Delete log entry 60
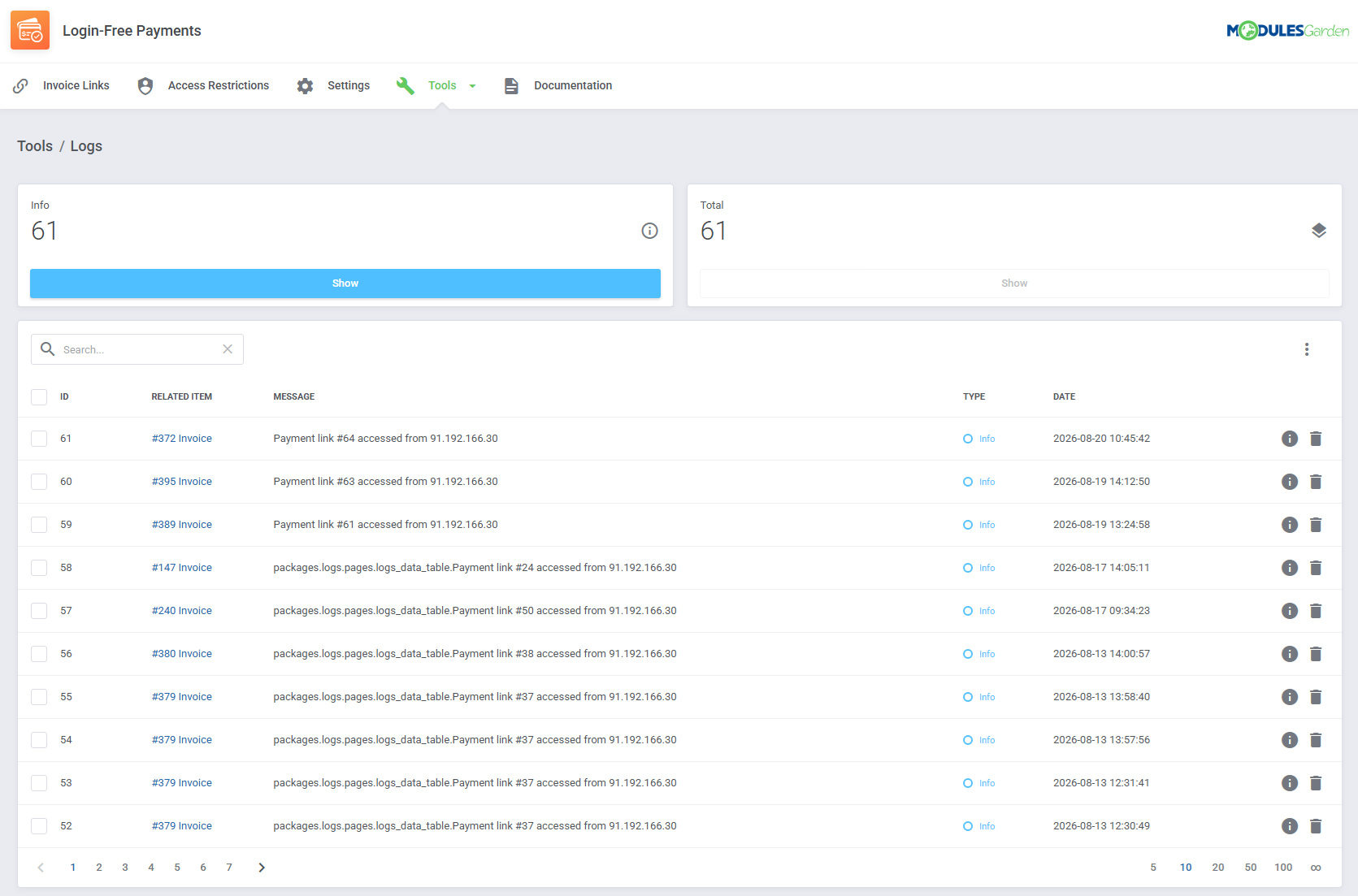The width and height of the screenshot is (1358, 896). point(1316,482)
